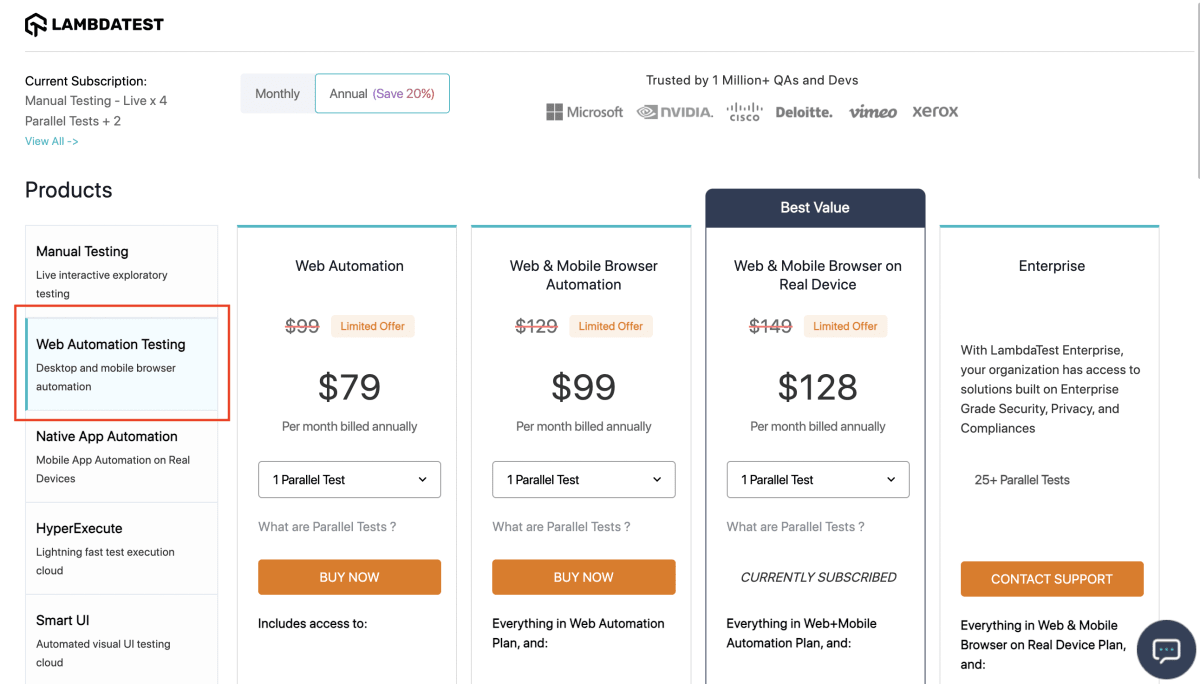
Task: Click the Vimeo logo
Action: click(873, 112)
